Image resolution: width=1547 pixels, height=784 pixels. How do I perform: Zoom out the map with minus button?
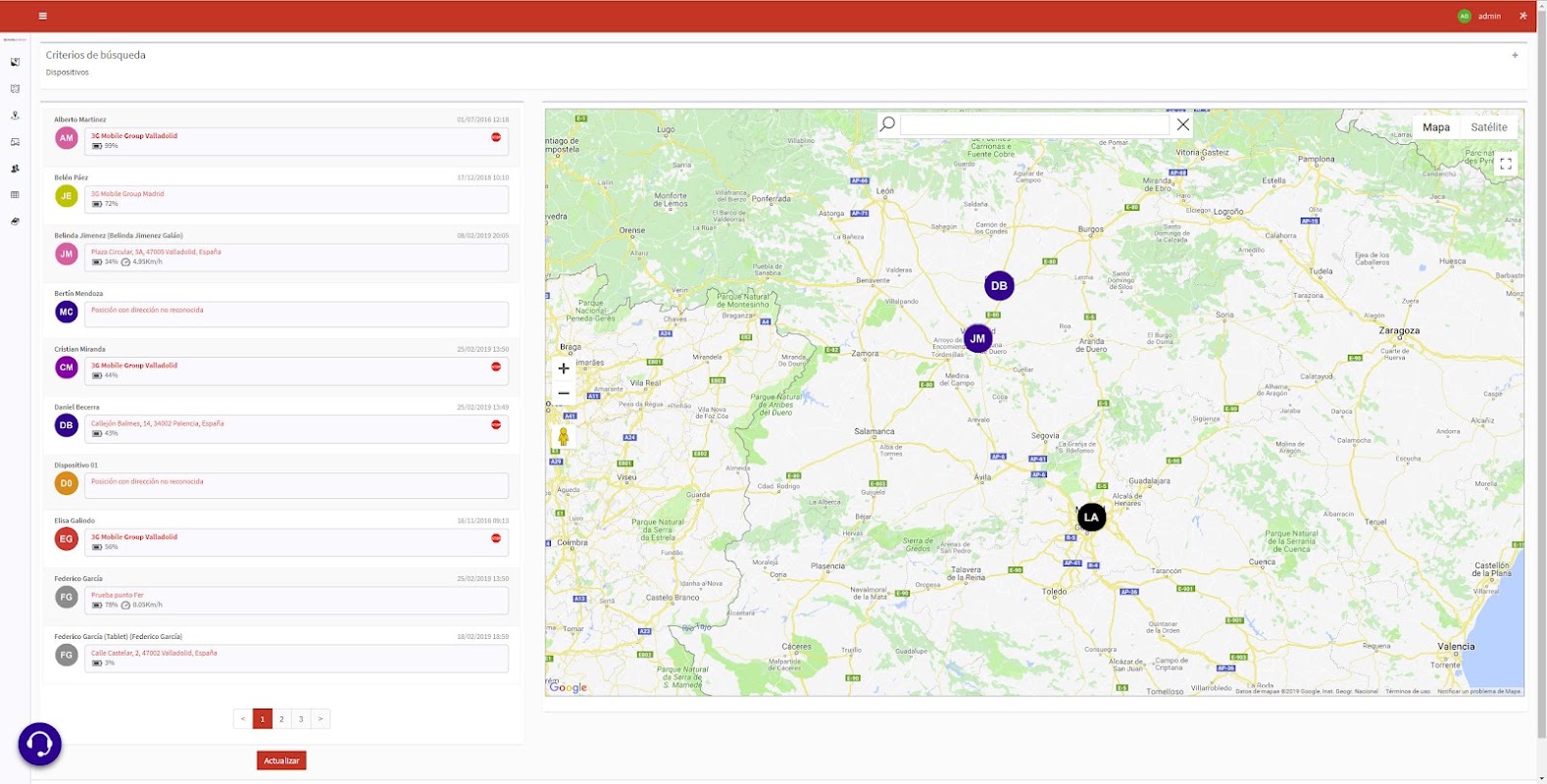point(564,393)
